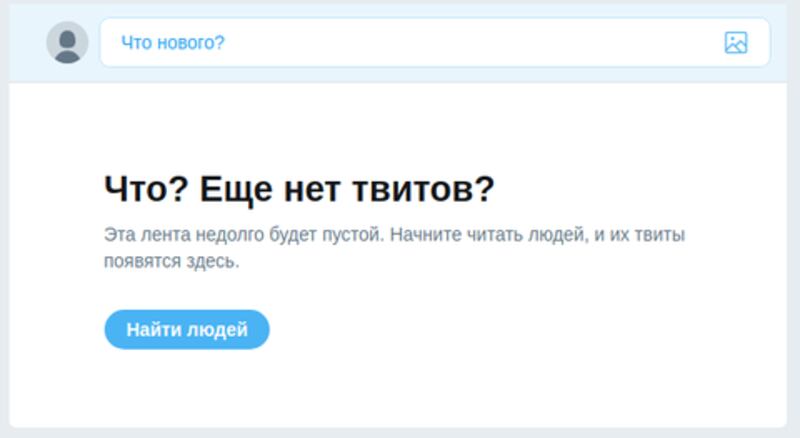Click the heading "Что? Еще нет твитов?"
Viewport: 800px width, 438px height.
299,188
